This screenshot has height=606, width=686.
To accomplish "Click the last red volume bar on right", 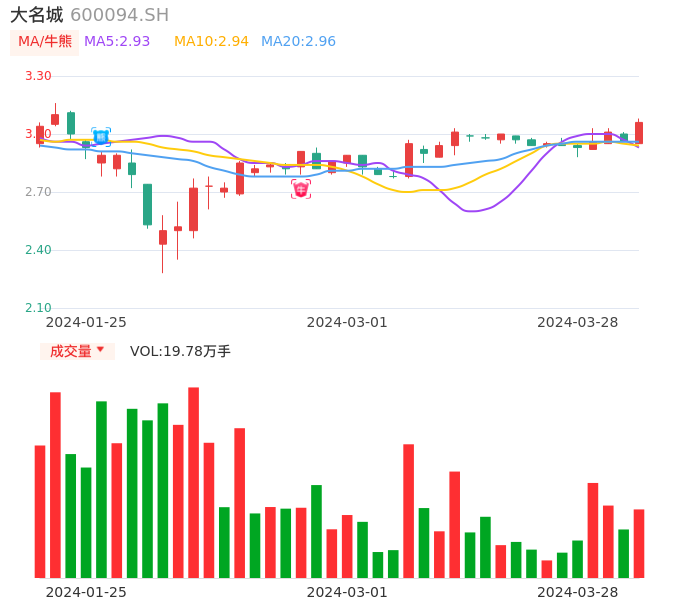I will coord(638,543).
